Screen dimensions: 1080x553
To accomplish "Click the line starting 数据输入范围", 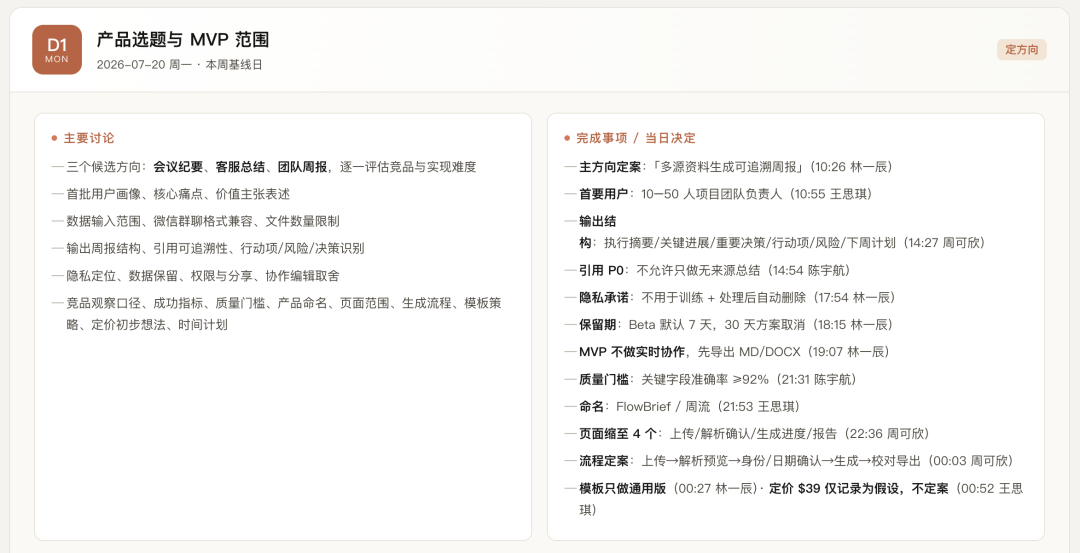I will click(x=203, y=221).
